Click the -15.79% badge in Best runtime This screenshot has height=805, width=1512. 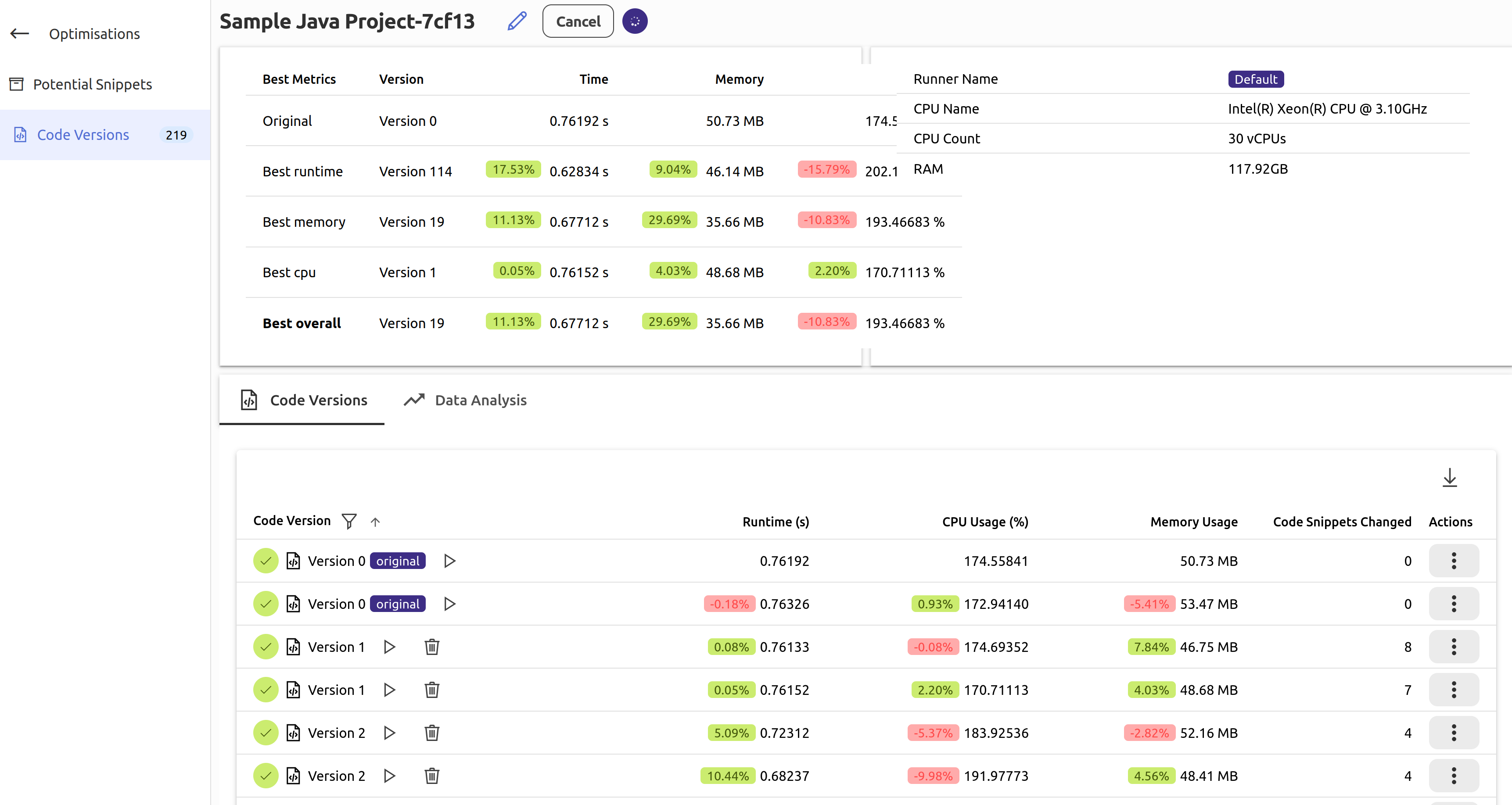click(826, 170)
